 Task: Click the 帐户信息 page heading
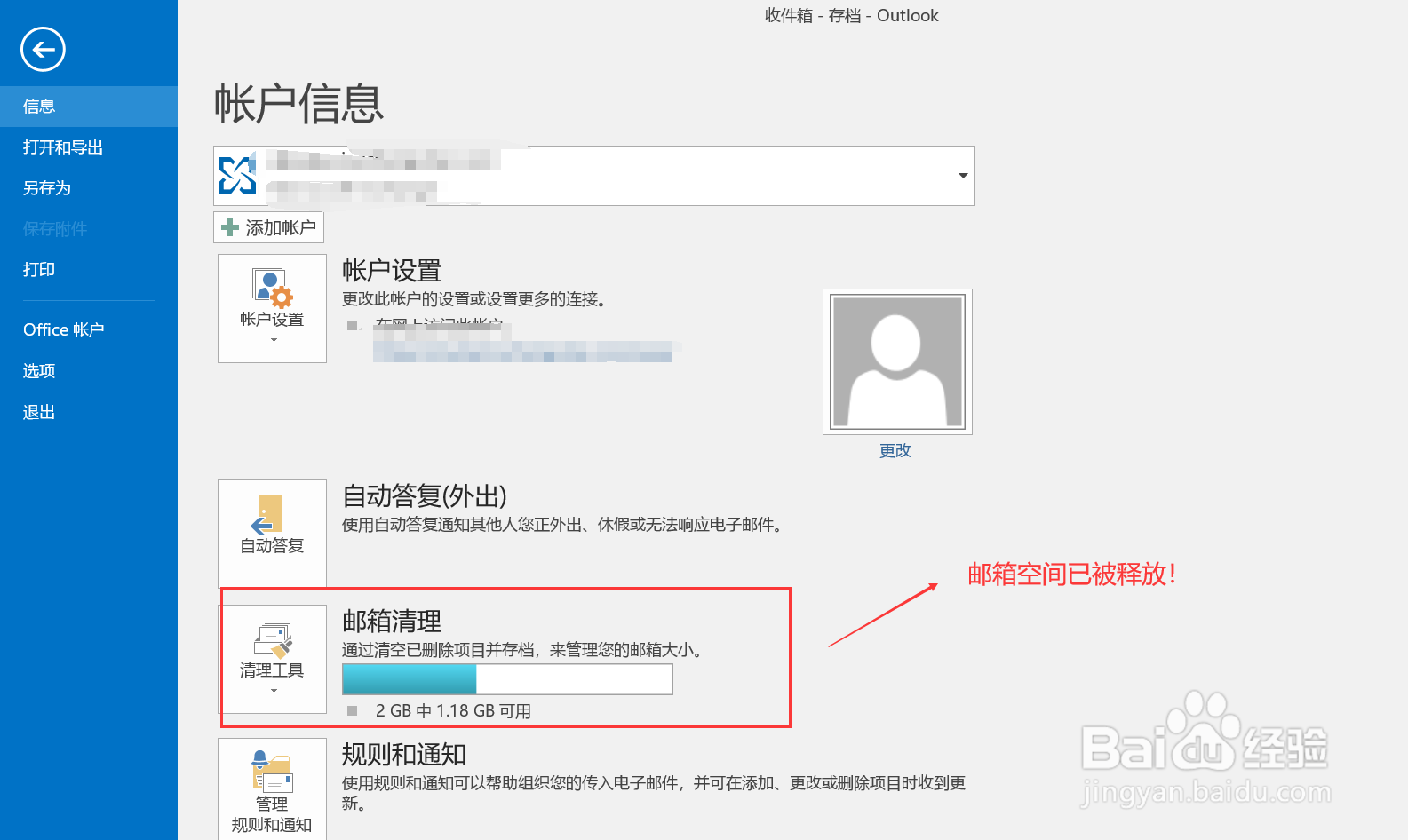click(x=299, y=104)
